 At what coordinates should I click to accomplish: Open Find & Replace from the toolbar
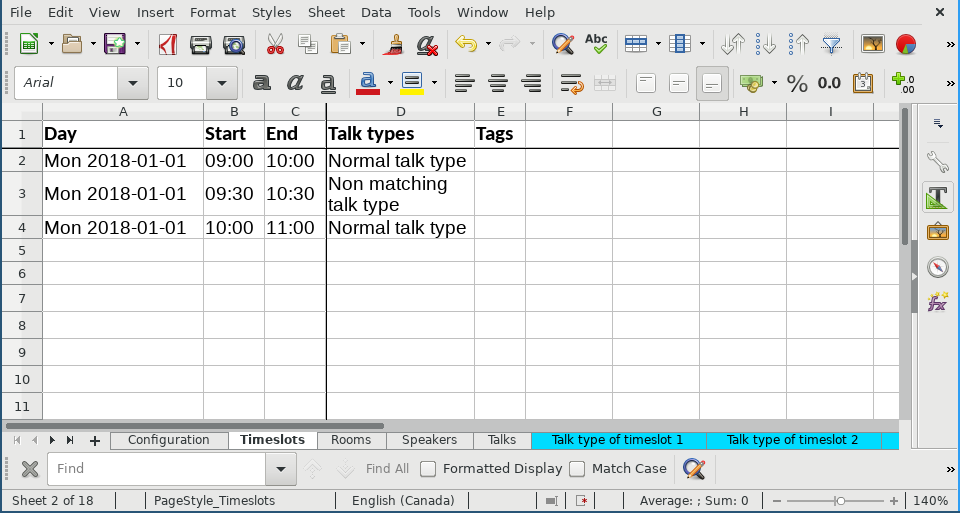pyautogui.click(x=563, y=44)
